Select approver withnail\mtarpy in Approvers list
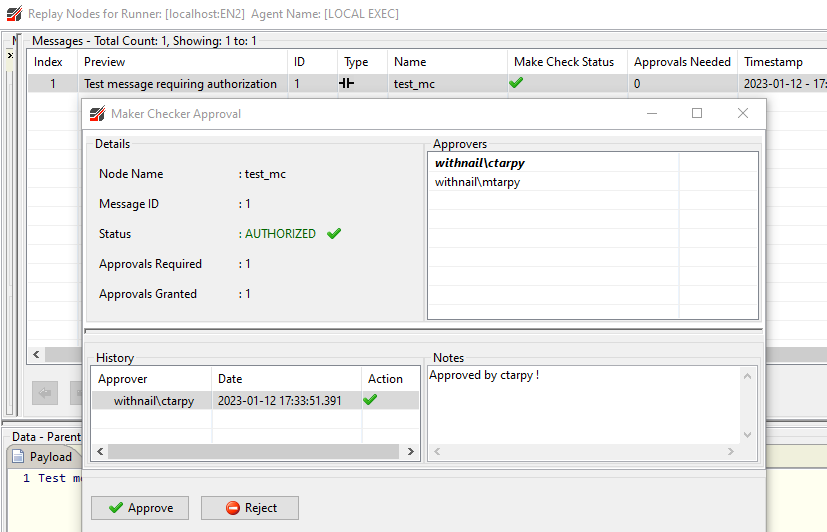Viewport: 827px width, 532px height. [x=477, y=182]
